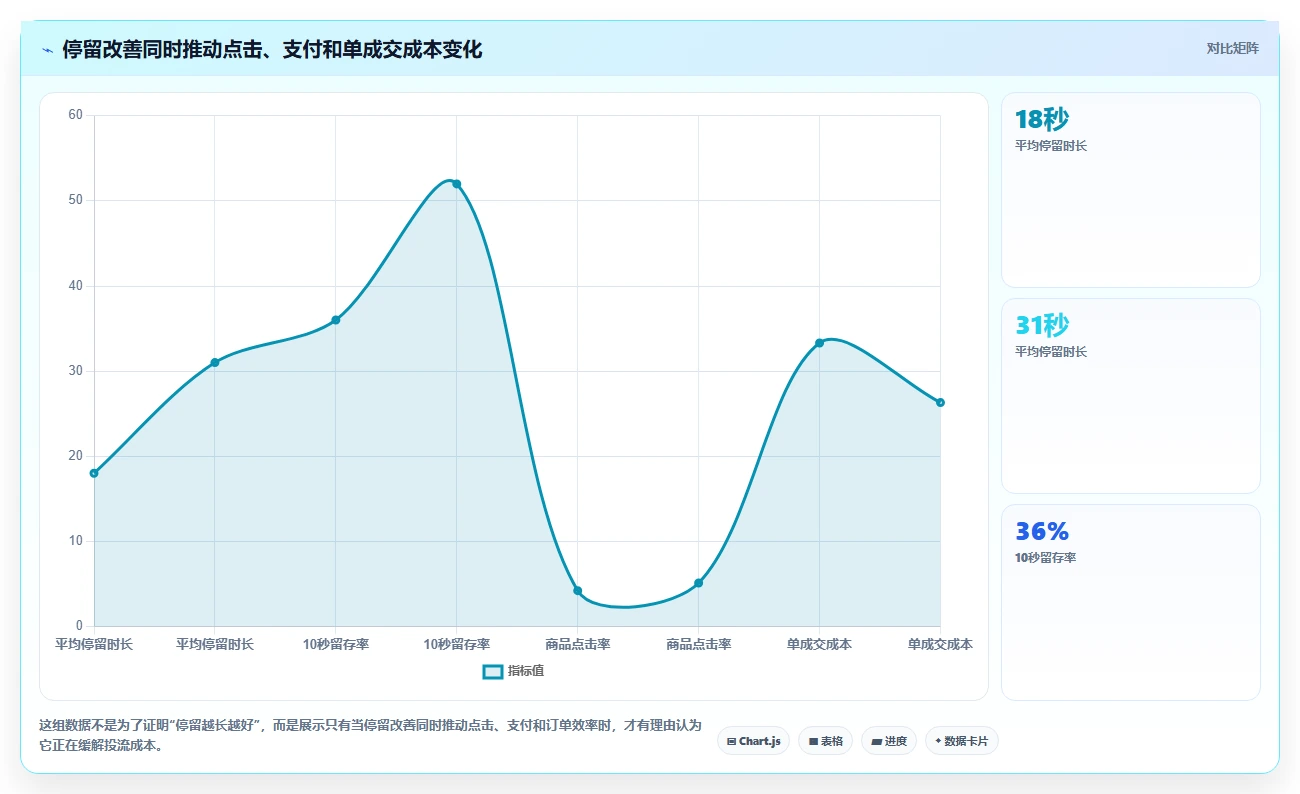
Task: Click the data point at value 18
Action: click(94, 473)
